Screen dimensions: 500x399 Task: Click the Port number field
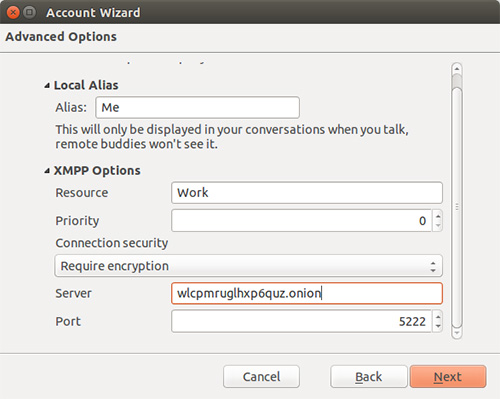point(302,321)
